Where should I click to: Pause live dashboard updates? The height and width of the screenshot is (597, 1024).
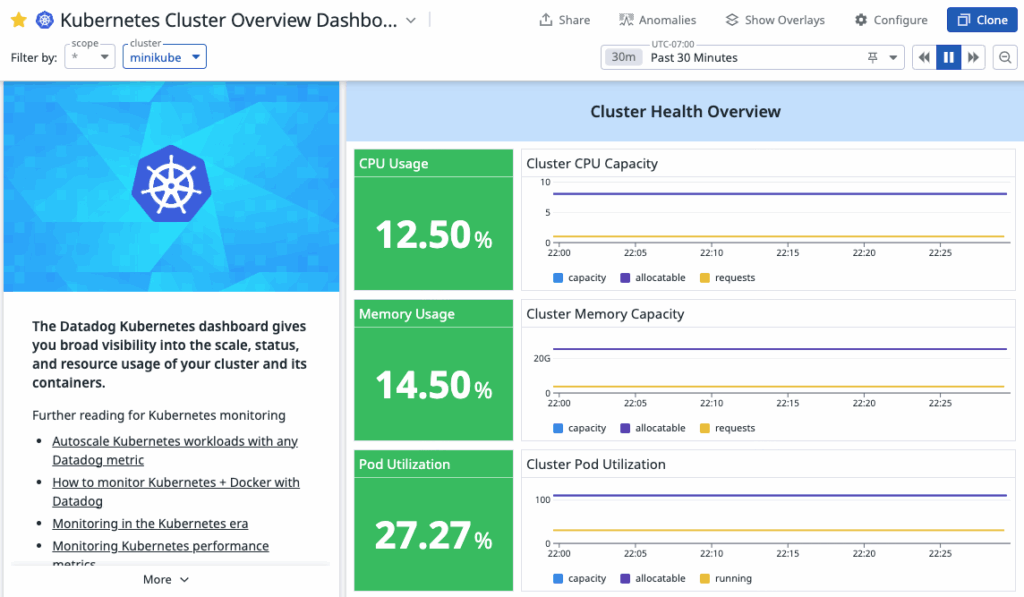(949, 58)
